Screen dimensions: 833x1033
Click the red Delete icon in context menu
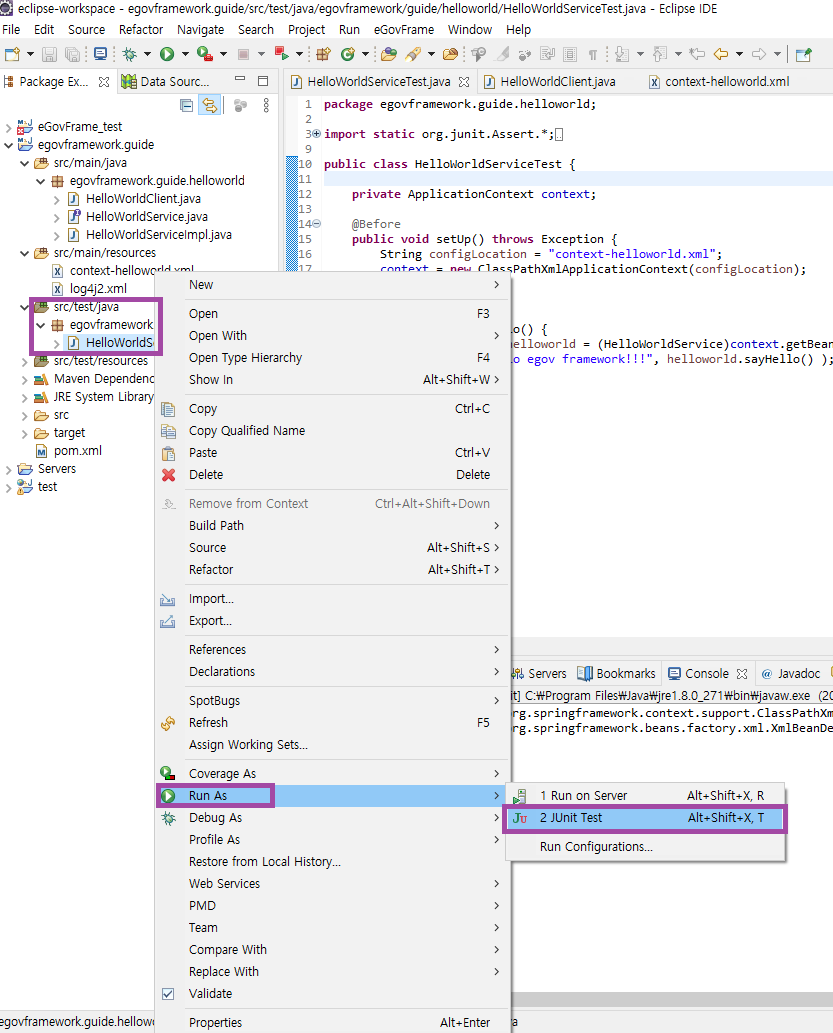(169, 475)
